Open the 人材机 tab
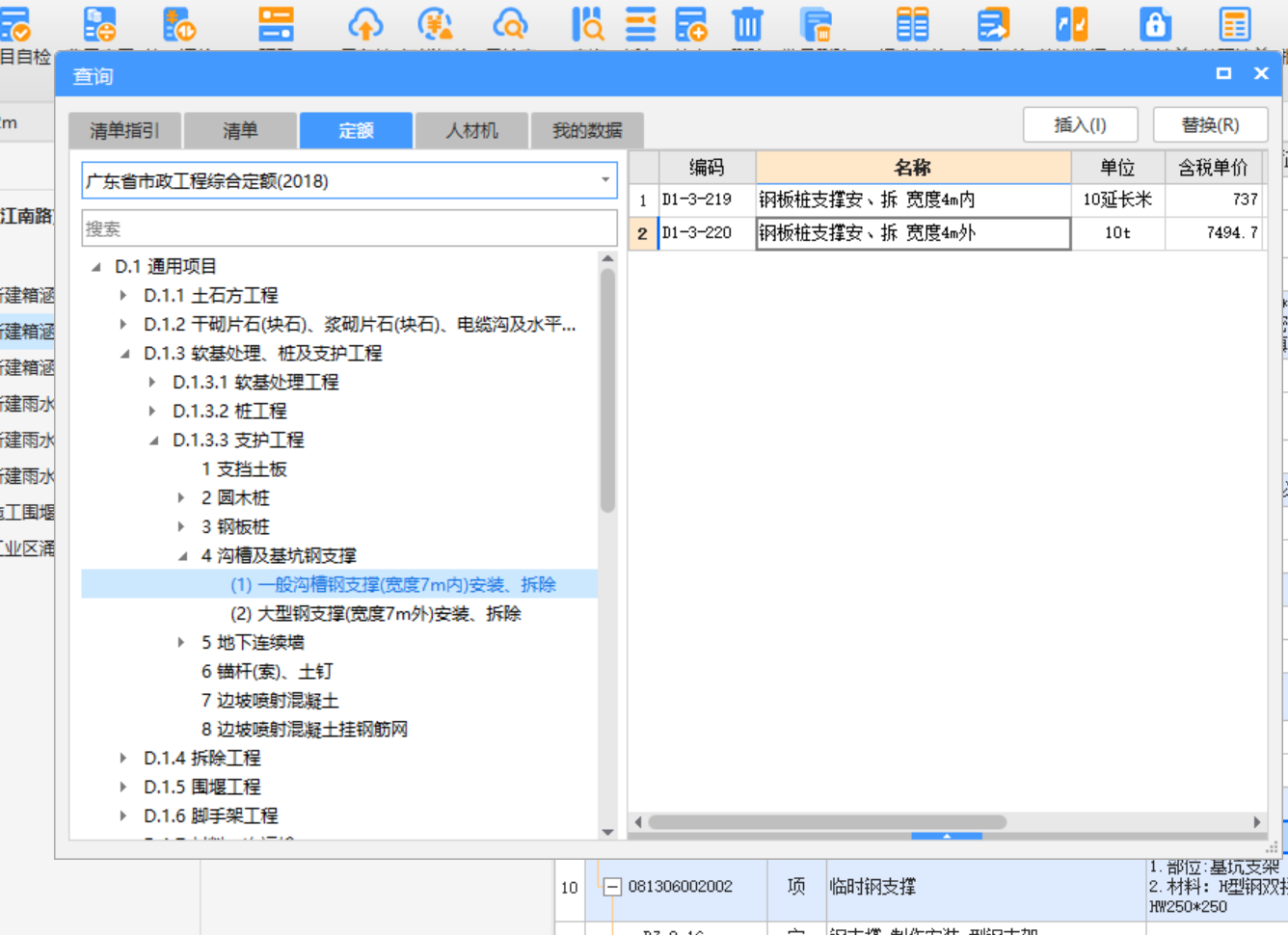The width and height of the screenshot is (1288, 935). 471,130
